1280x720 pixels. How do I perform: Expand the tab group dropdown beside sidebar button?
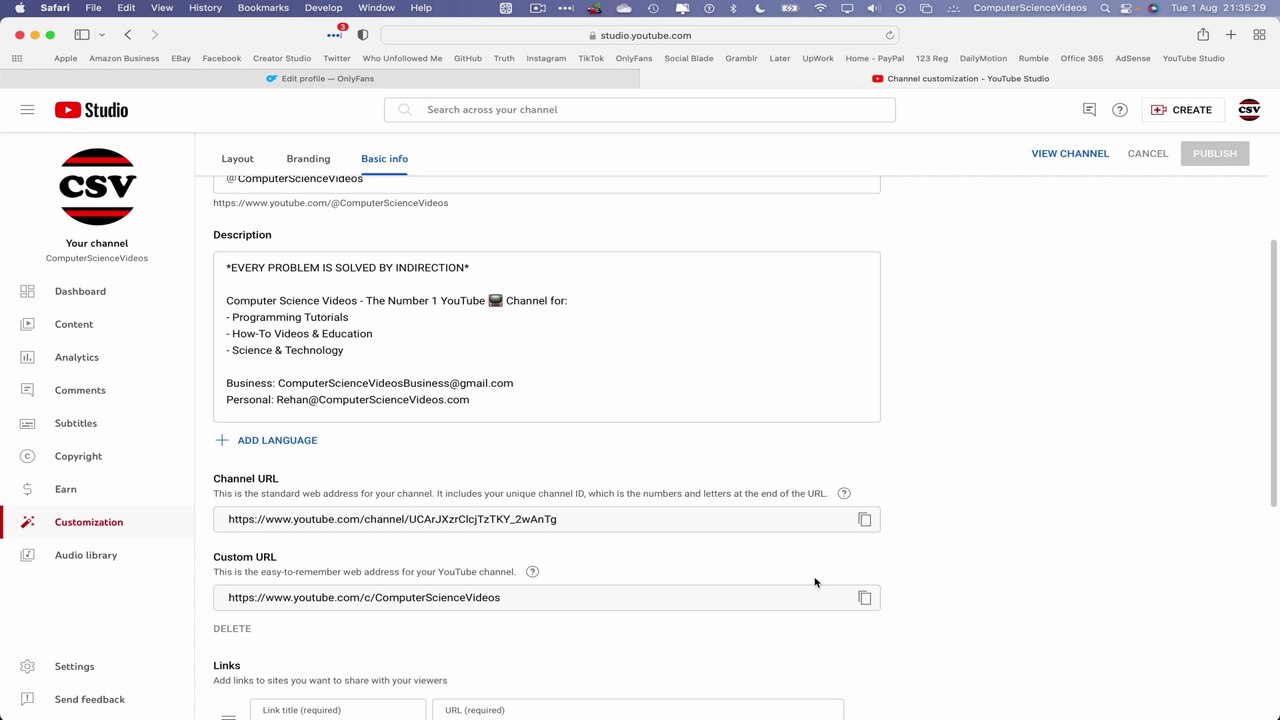tap(101, 35)
